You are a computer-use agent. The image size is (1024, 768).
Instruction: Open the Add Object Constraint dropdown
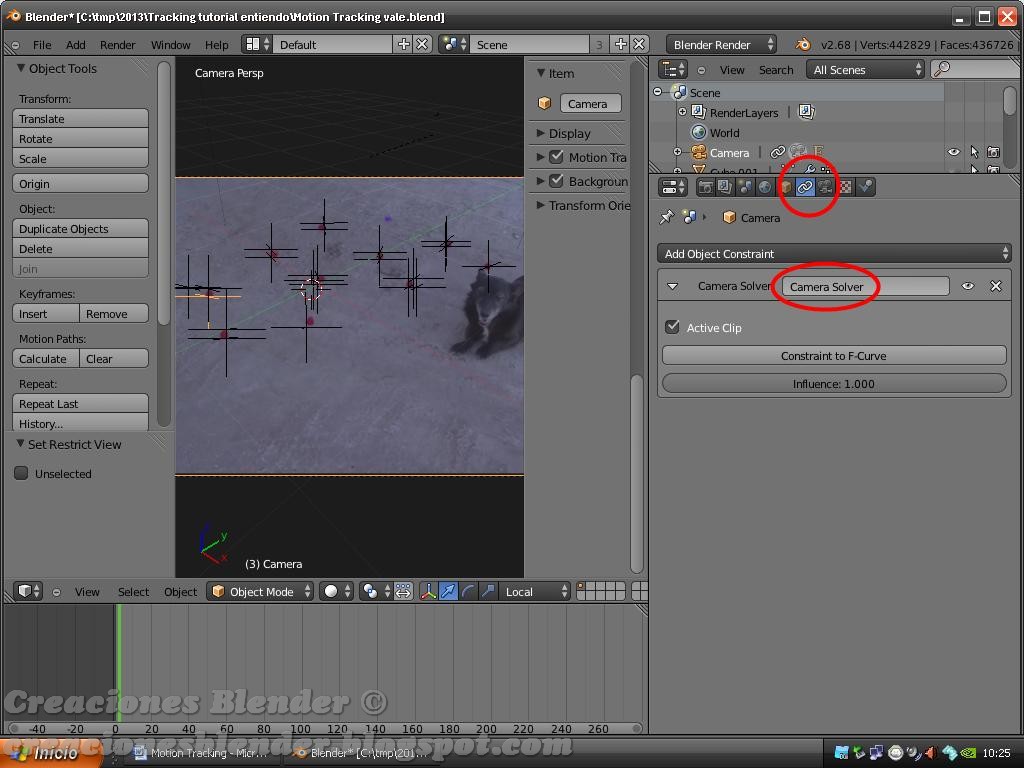[x=834, y=253]
